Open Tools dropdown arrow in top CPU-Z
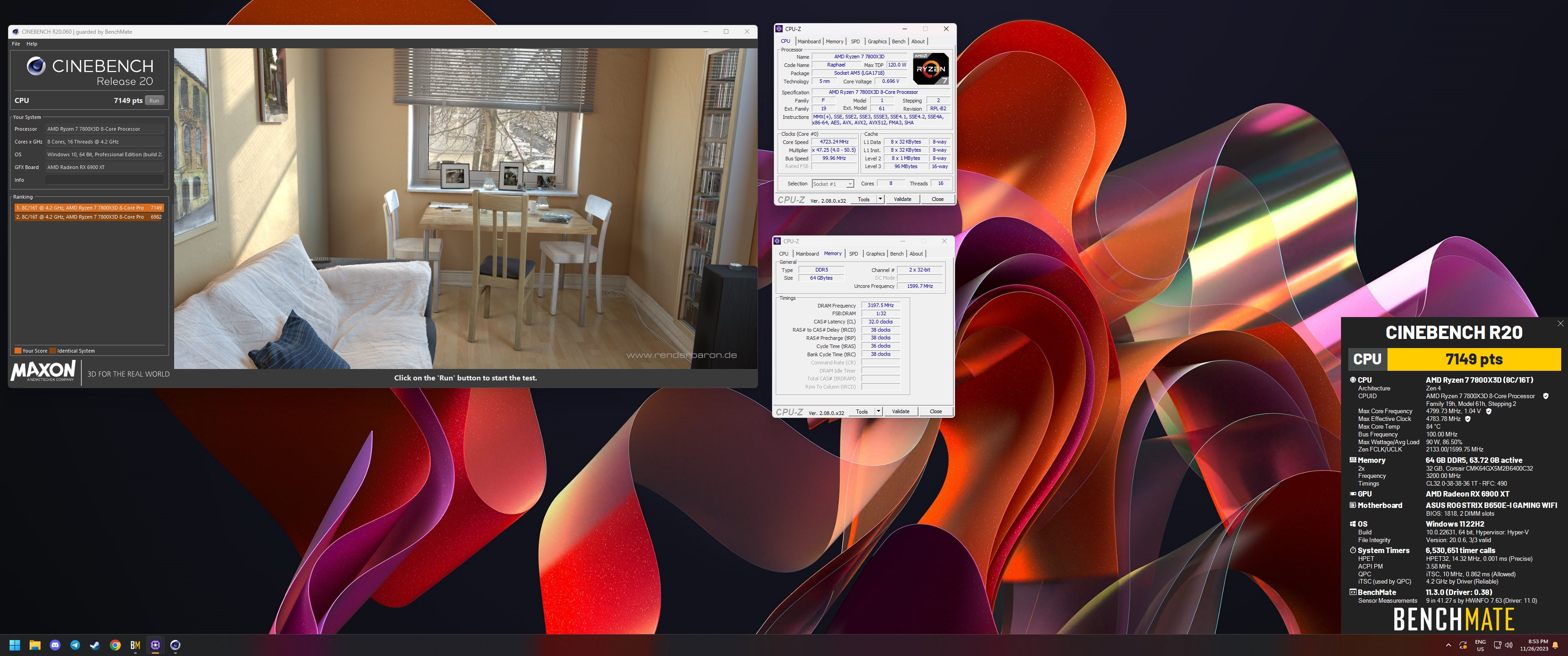Image resolution: width=1568 pixels, height=656 pixels. click(880, 199)
